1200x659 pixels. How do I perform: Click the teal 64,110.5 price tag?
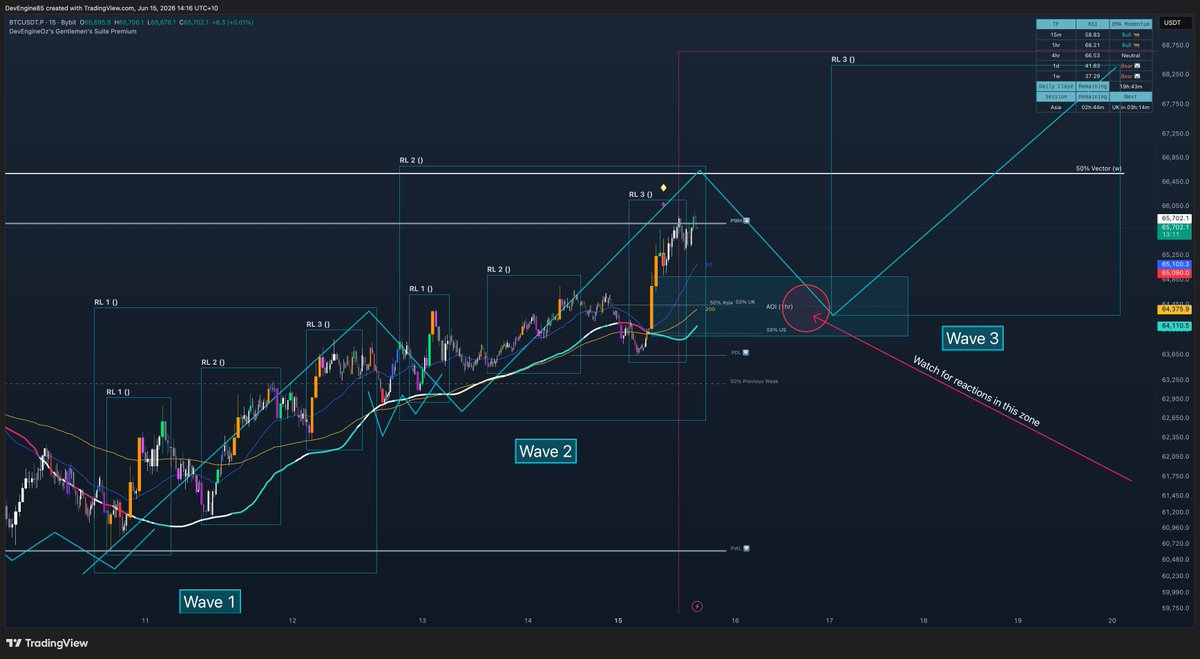tap(1174, 326)
